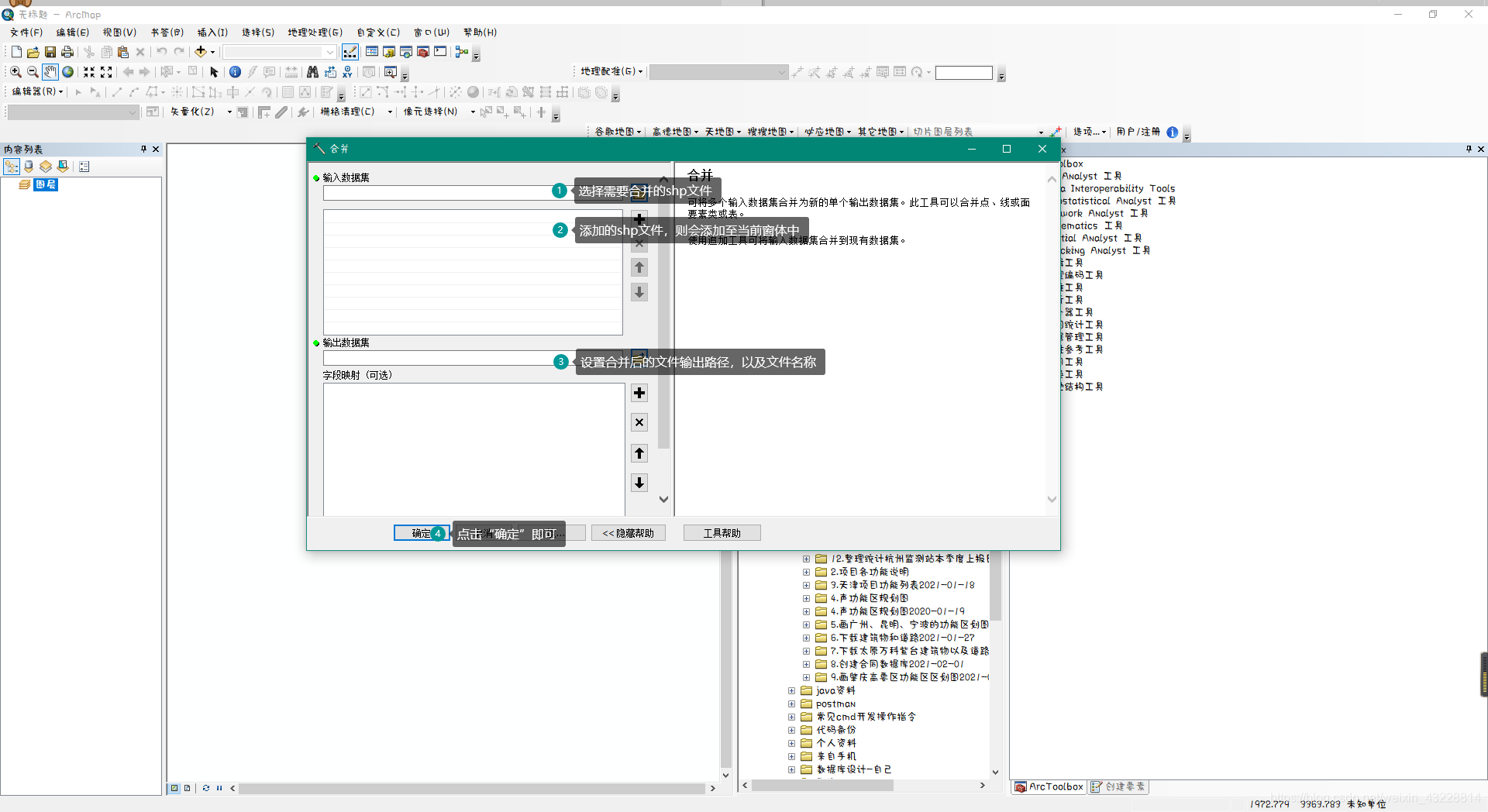This screenshot has height=812, width=1488.
Task: Click List By Drawing Order icon in contents panel
Action: pyautogui.click(x=12, y=167)
